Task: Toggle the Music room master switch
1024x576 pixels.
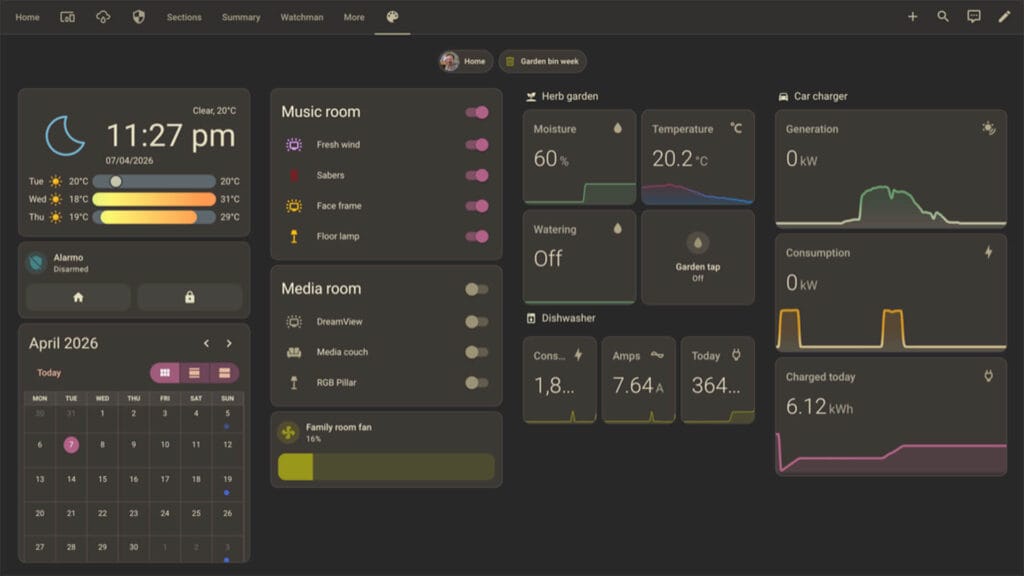Action: point(477,112)
